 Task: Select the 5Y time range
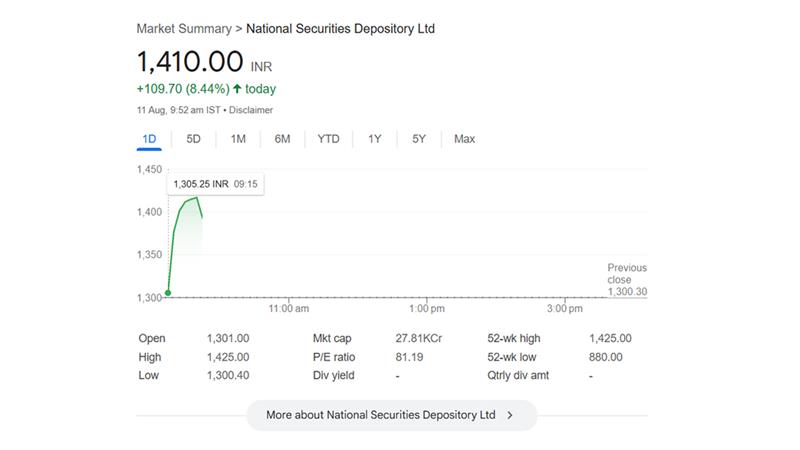pos(419,139)
